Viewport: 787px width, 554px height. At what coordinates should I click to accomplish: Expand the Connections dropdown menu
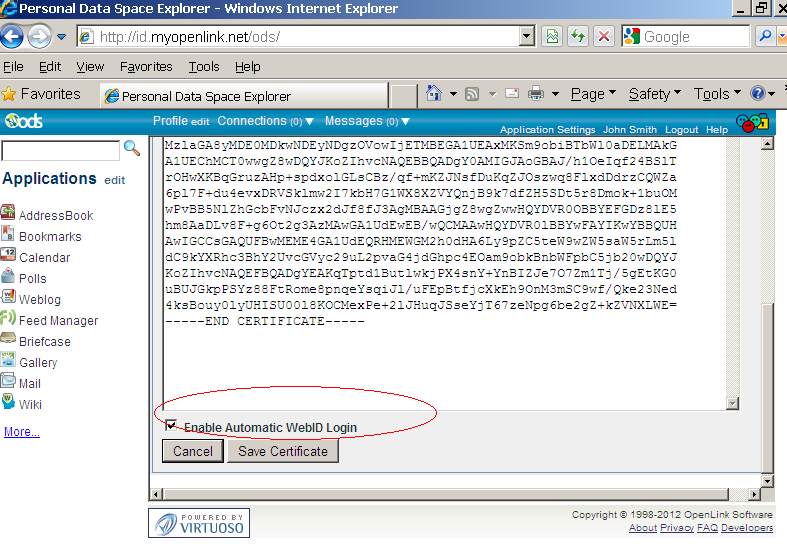265,121
